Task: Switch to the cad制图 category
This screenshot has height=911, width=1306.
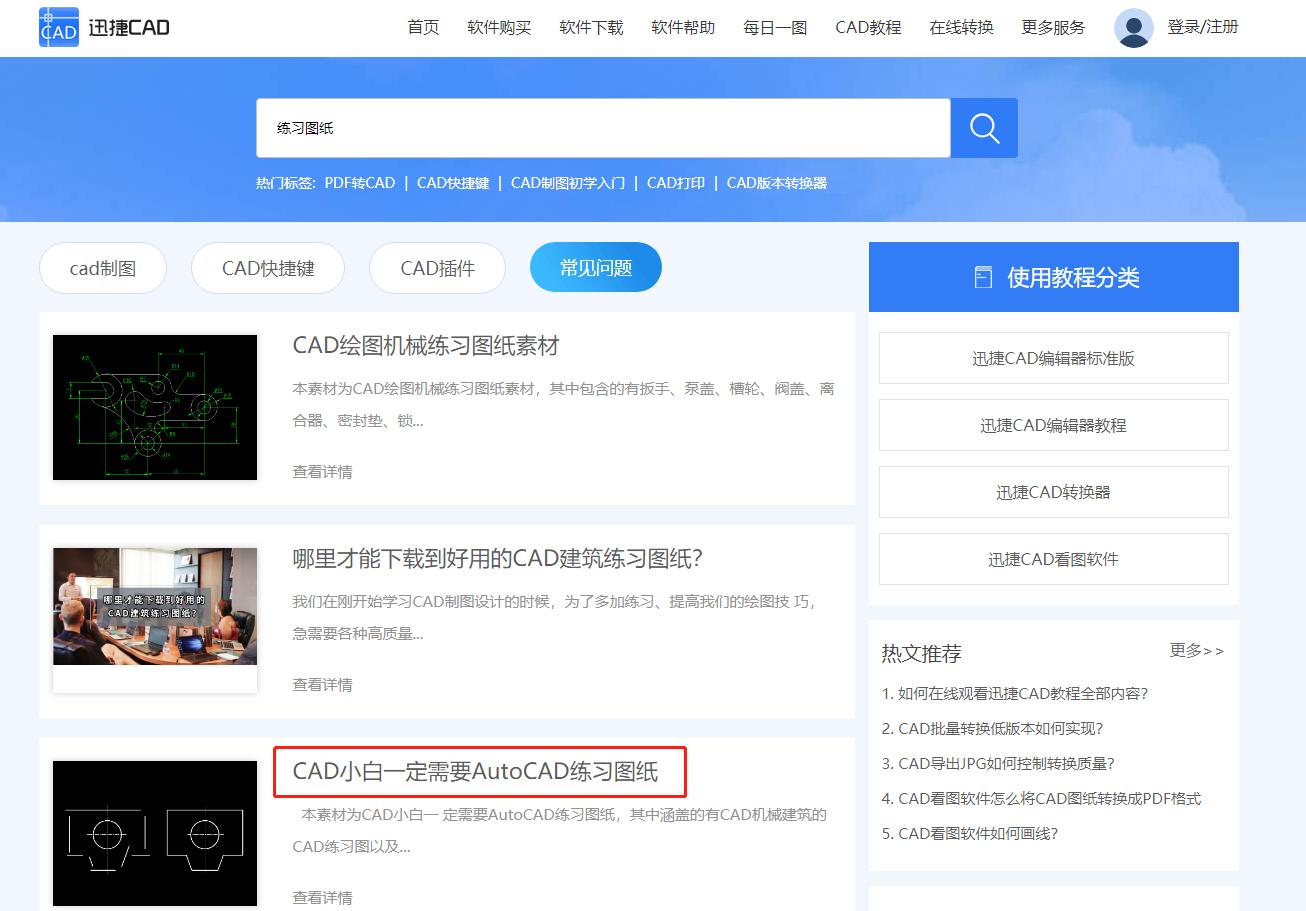Action: [x=102, y=267]
